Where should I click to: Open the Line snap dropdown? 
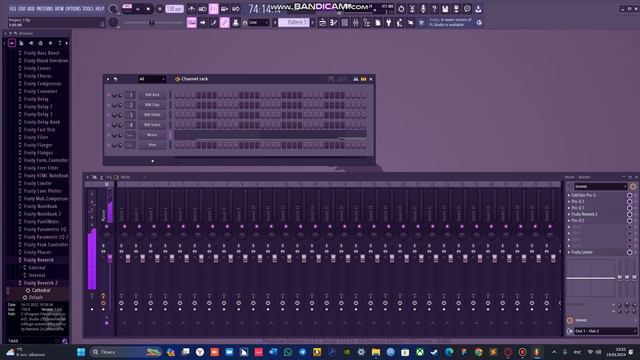[x=259, y=23]
